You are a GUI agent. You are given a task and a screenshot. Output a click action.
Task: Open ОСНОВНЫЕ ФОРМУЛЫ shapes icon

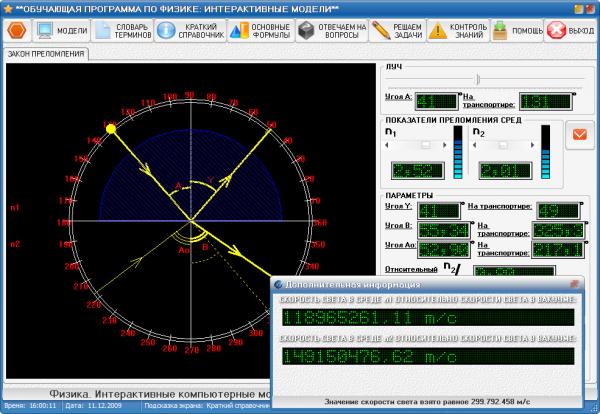(239, 31)
